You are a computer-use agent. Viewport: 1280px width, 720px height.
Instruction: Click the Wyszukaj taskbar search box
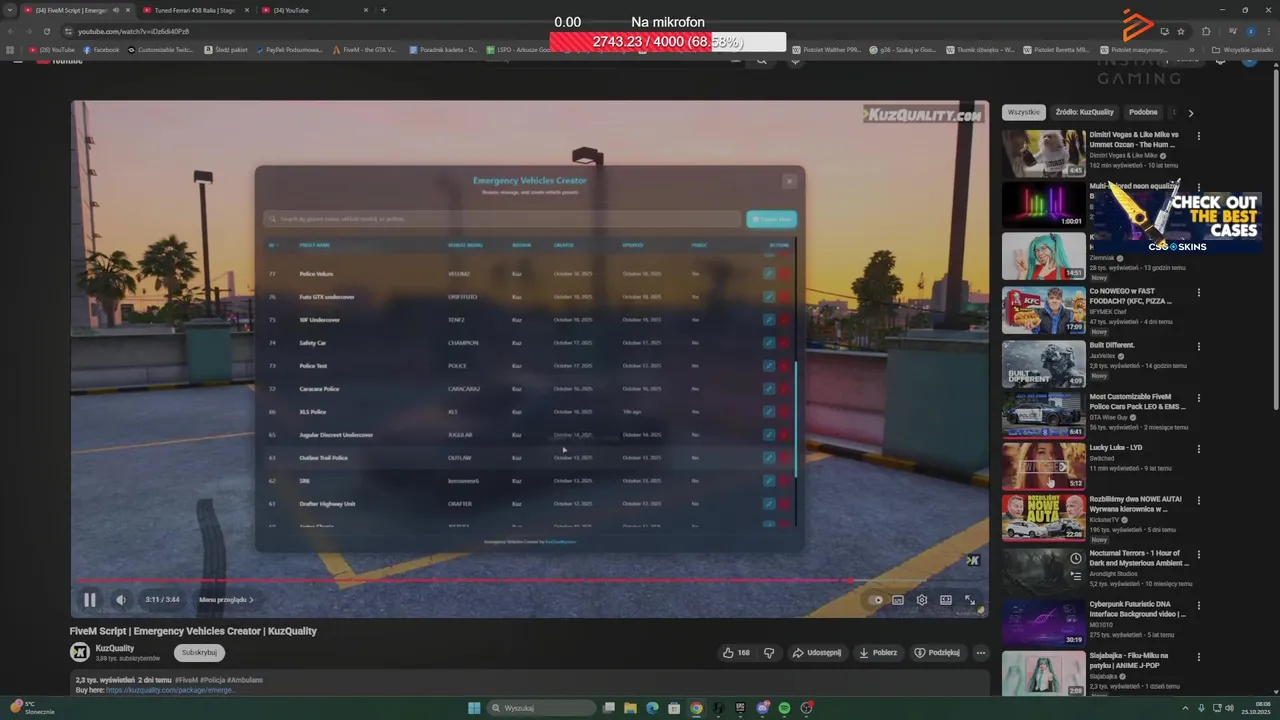[543, 708]
